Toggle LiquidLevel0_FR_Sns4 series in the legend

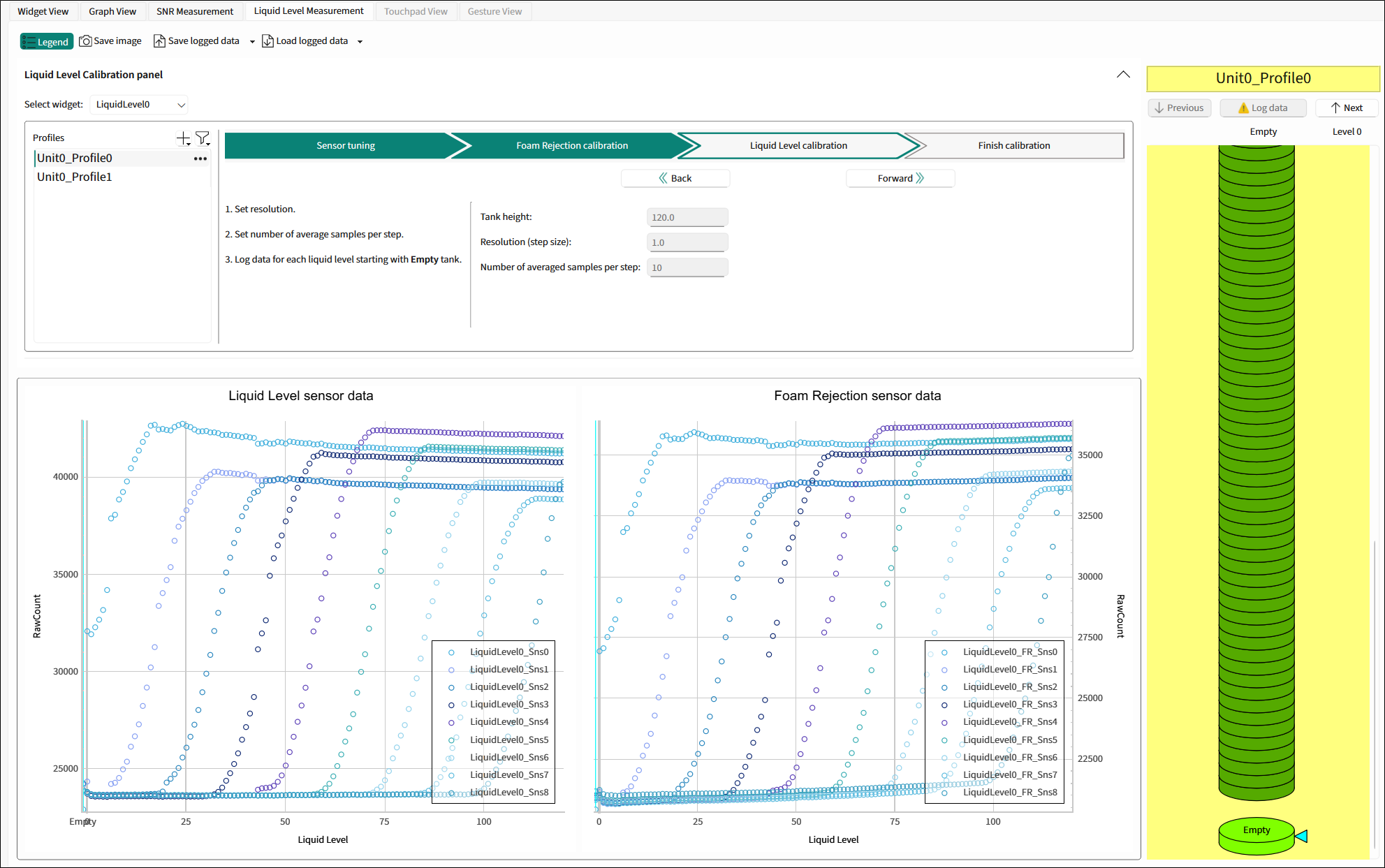[1009, 722]
